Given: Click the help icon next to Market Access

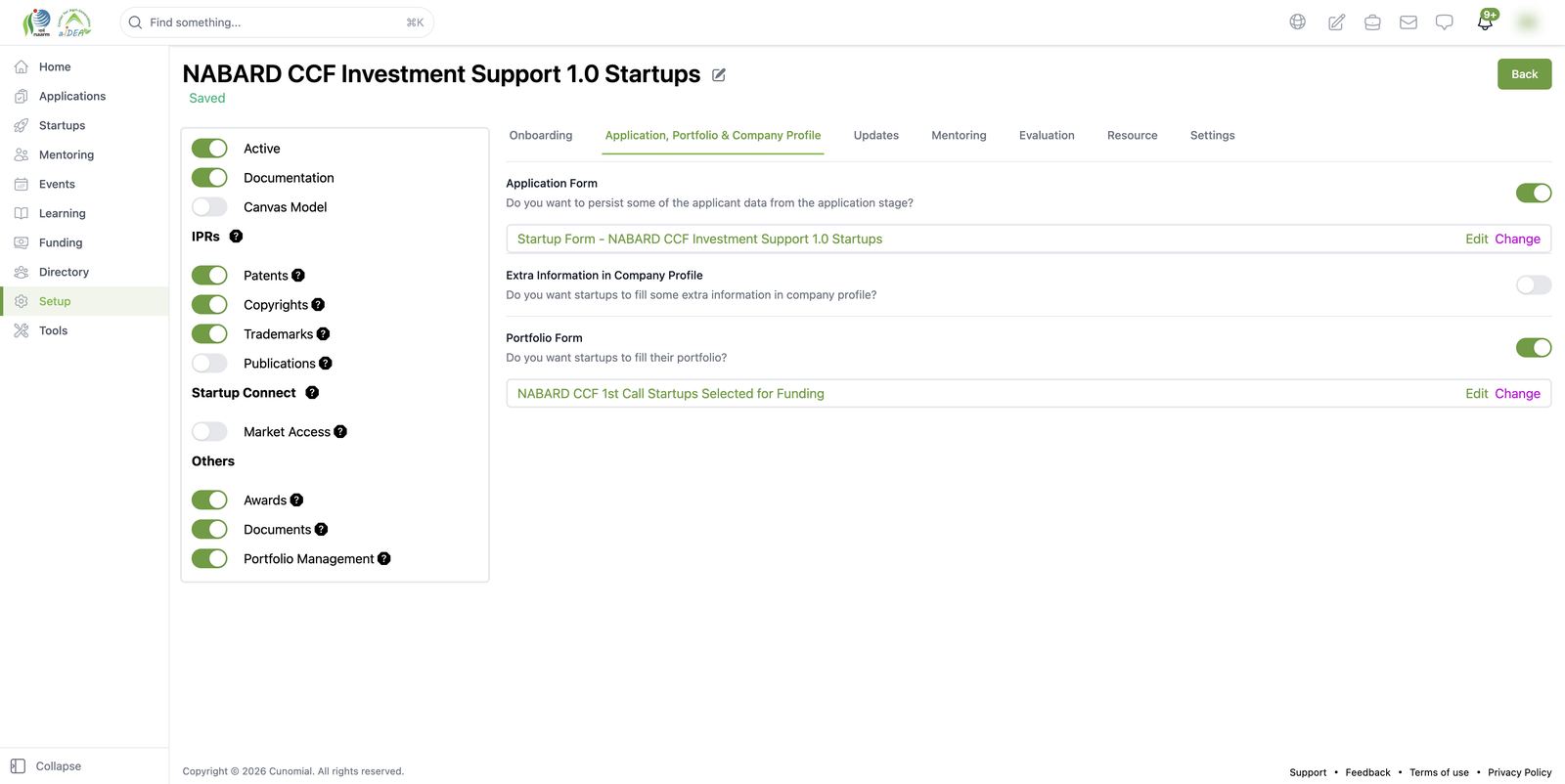Looking at the screenshot, I should [340, 432].
